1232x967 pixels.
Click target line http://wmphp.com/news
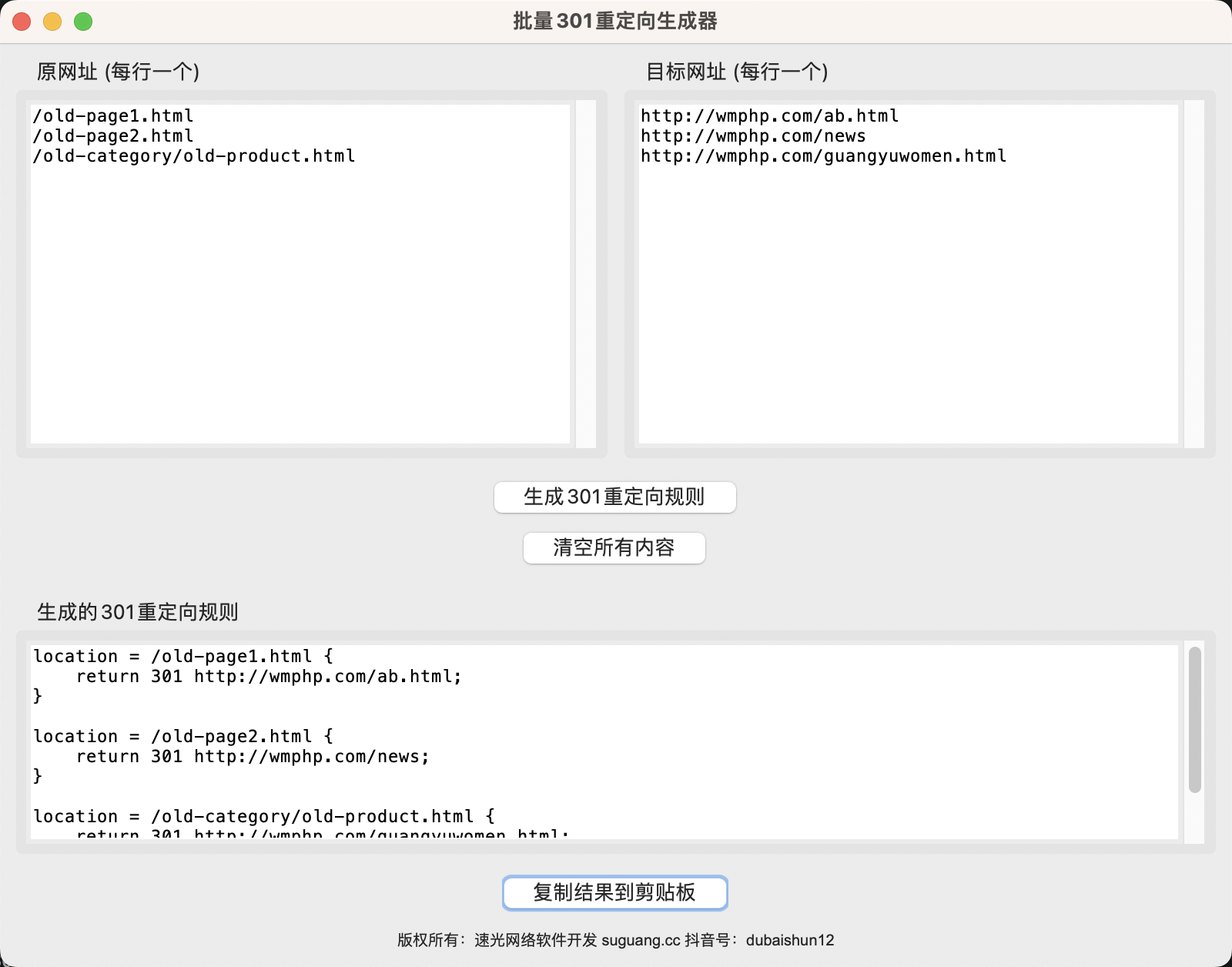(x=753, y=136)
